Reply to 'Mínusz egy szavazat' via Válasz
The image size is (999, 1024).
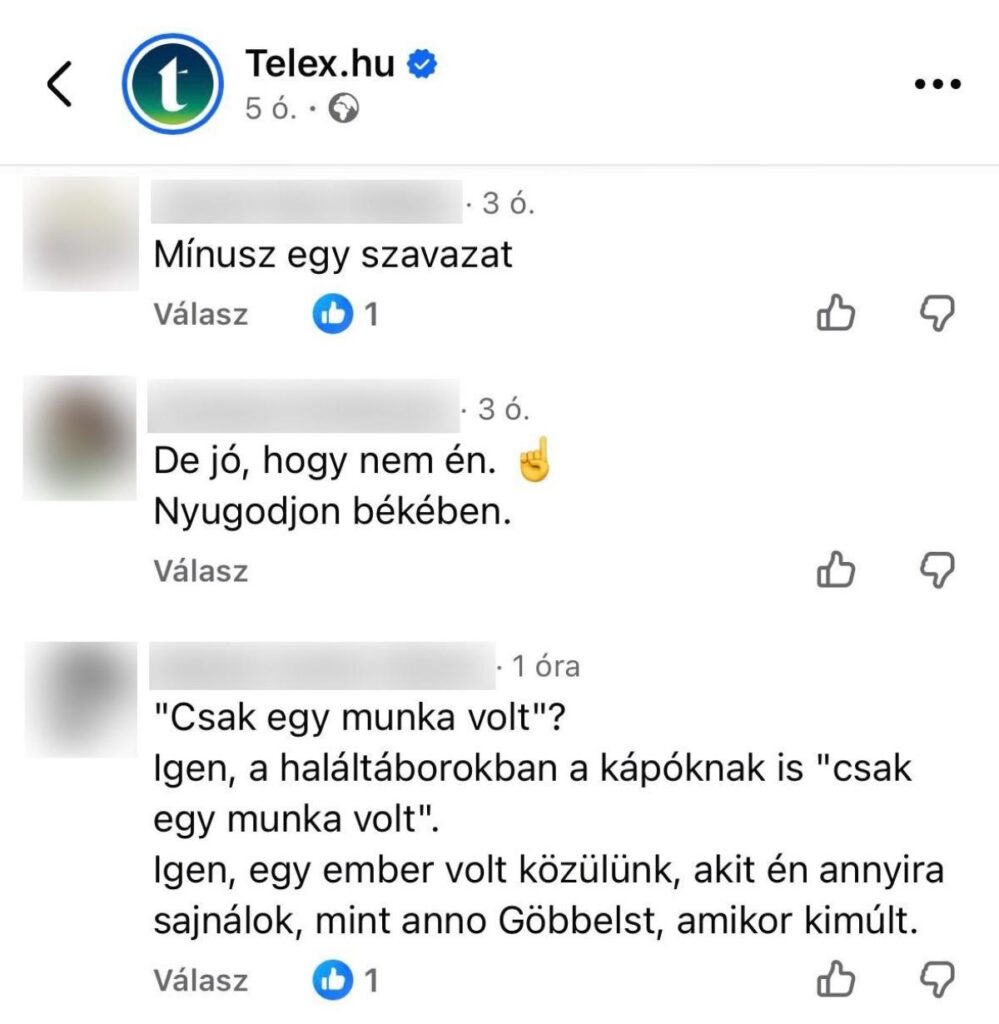[200, 314]
